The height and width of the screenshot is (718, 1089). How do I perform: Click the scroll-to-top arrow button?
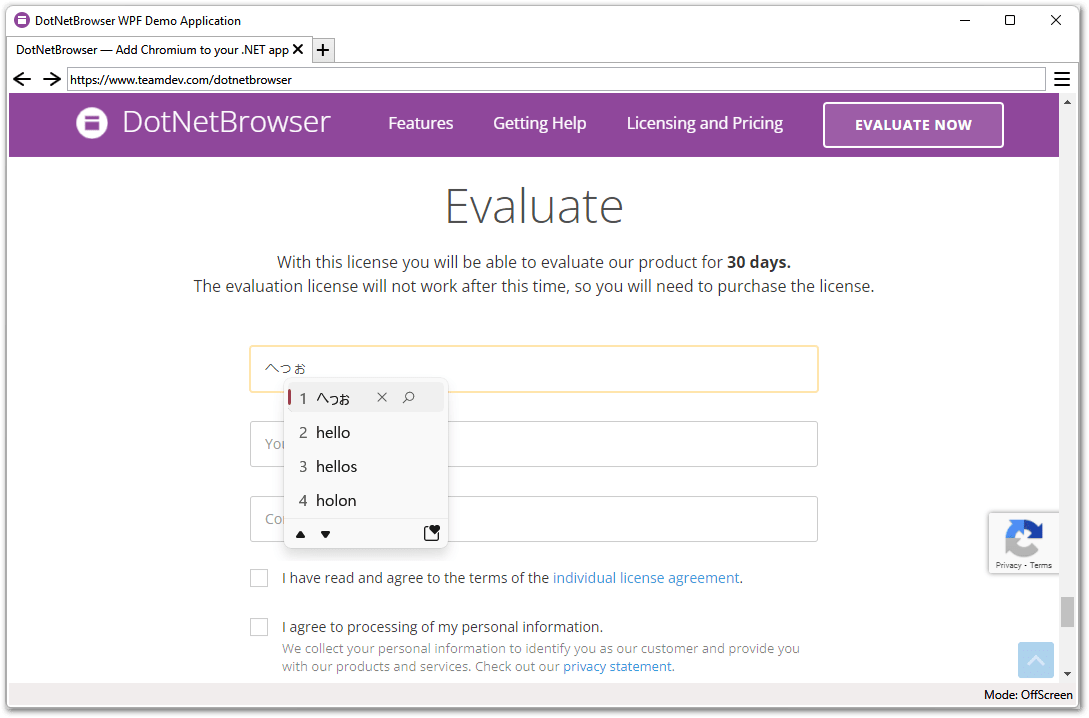(1036, 660)
